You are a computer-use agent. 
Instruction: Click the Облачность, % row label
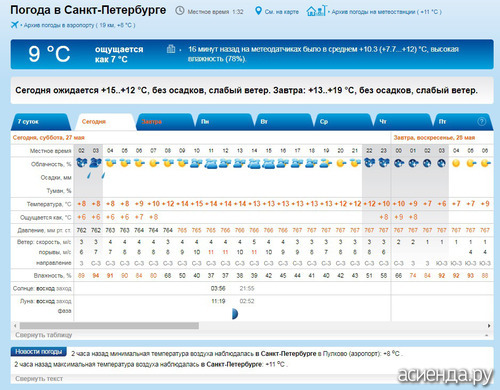click(x=51, y=164)
